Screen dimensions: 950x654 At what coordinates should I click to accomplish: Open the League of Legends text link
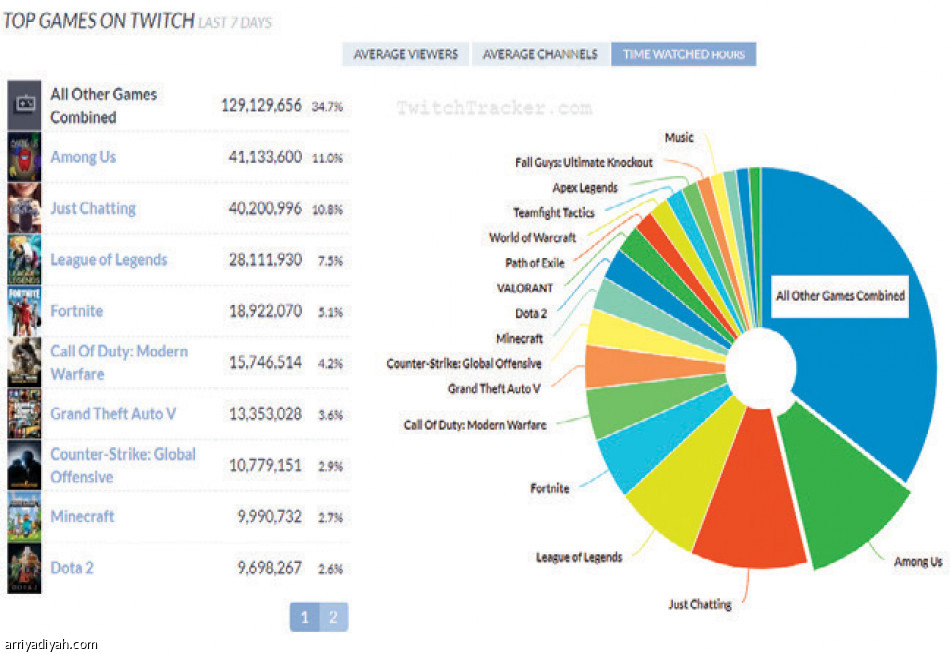point(108,260)
